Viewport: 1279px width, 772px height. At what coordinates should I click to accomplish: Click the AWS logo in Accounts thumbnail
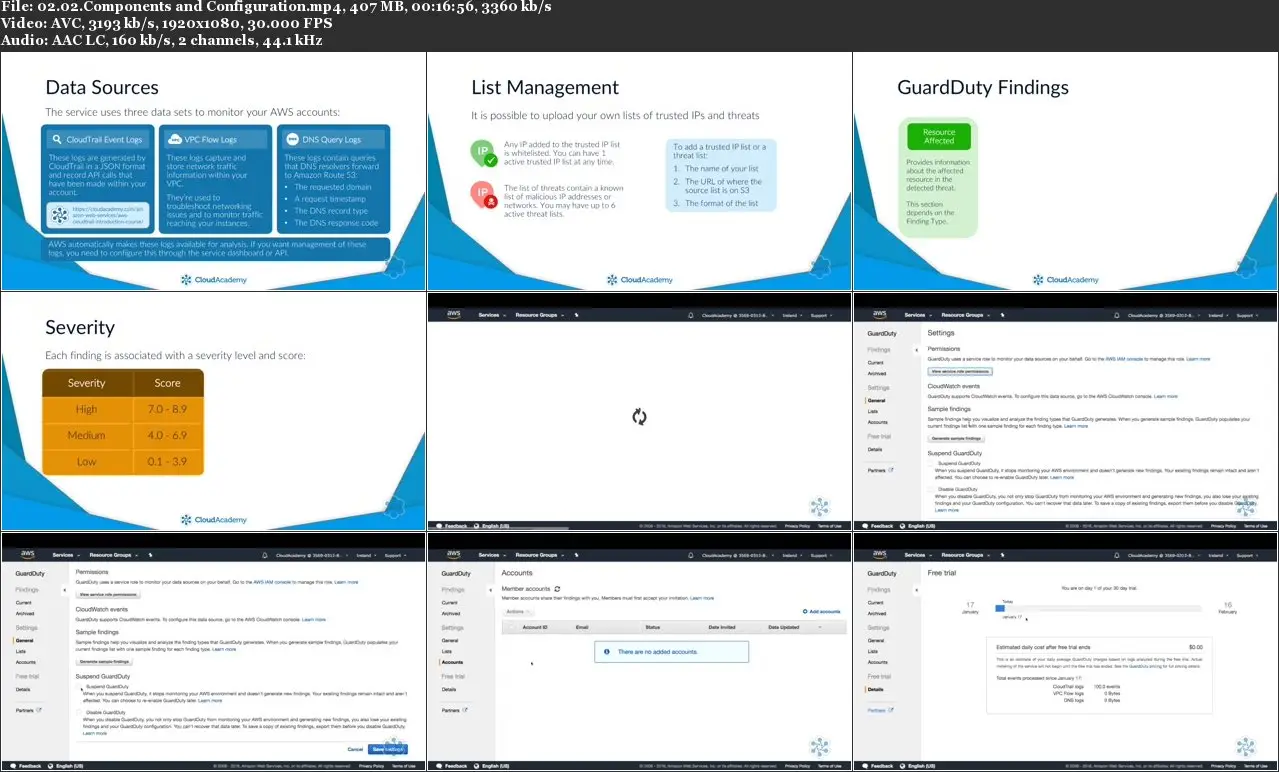(x=453, y=554)
